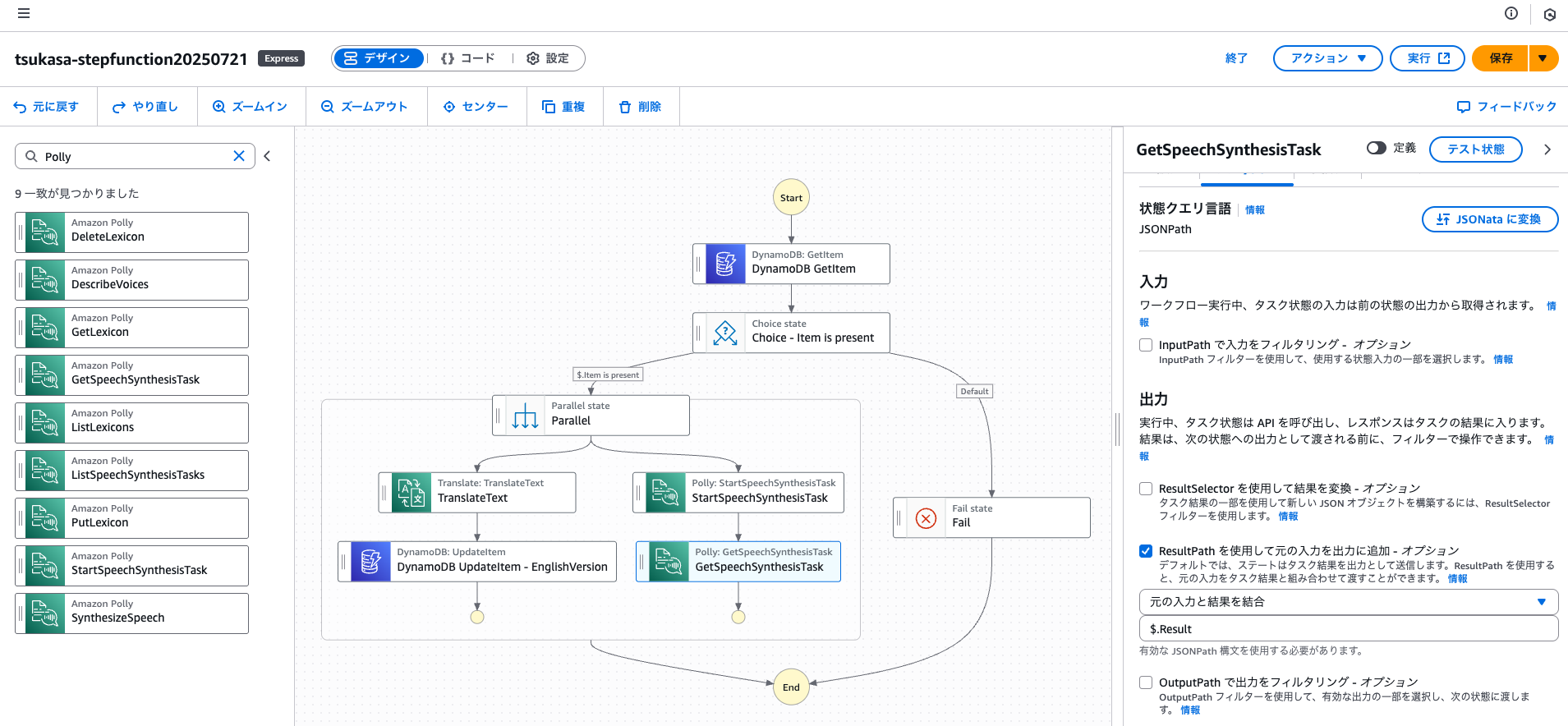The width and height of the screenshot is (1568, 726).
Task: Click the info circle icon in header
Action: (1511, 13)
